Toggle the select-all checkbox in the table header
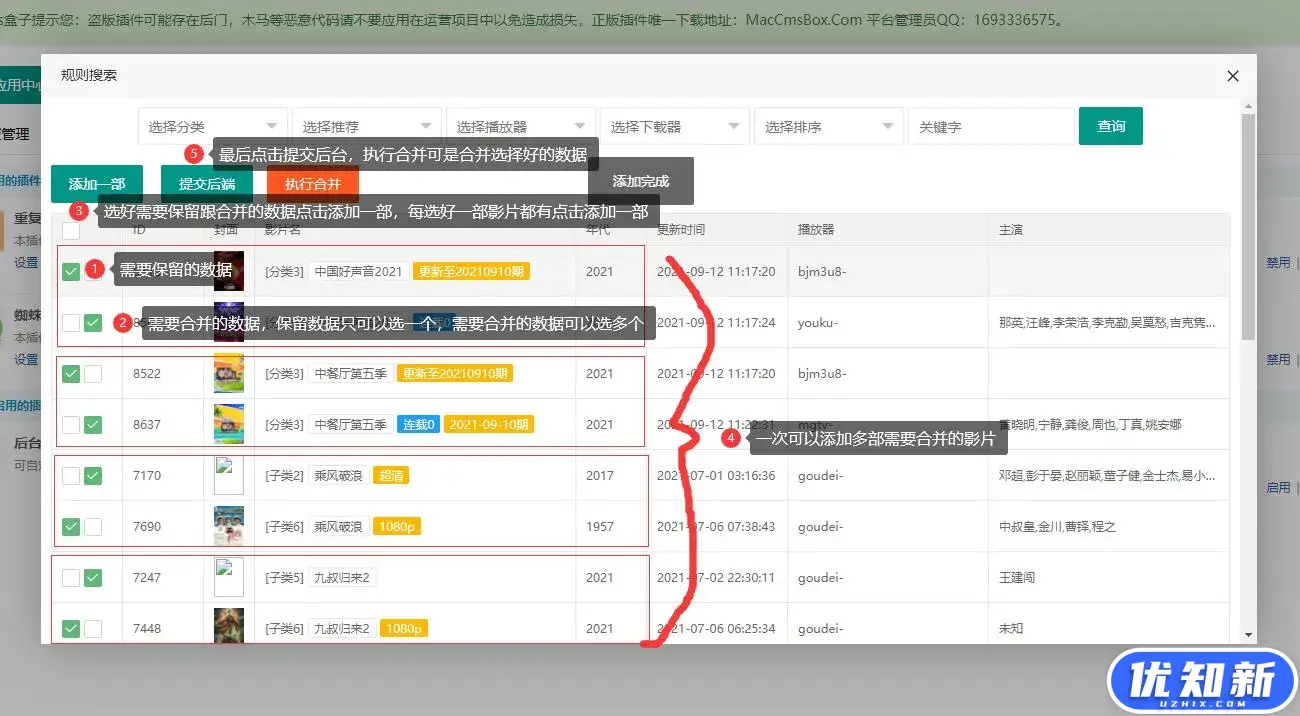This screenshot has width=1300, height=716. 71,230
